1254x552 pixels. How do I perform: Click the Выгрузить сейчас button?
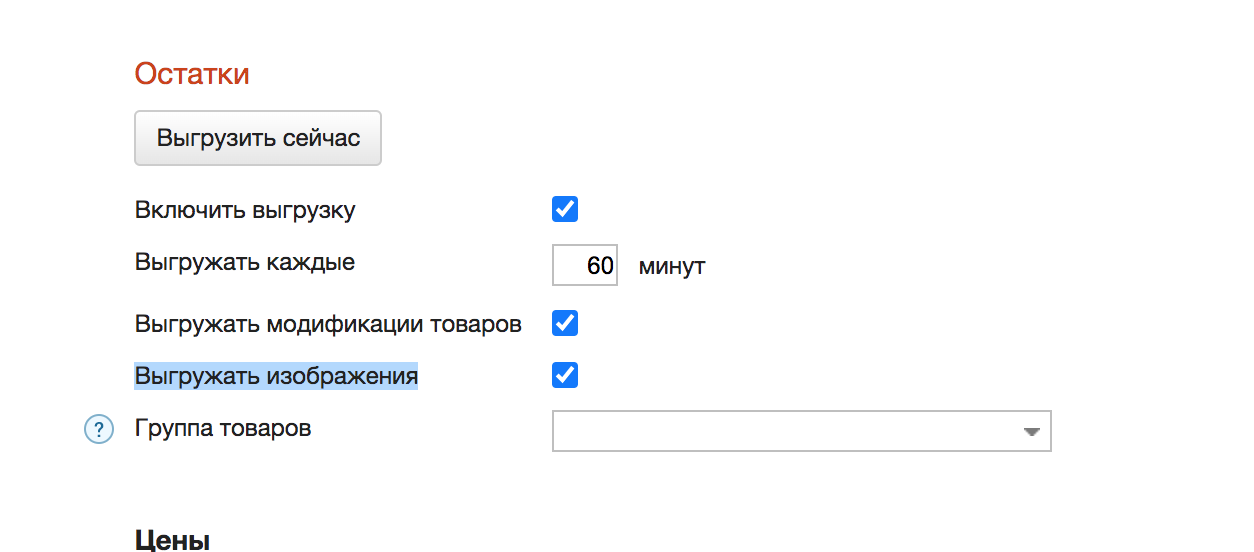coord(258,138)
